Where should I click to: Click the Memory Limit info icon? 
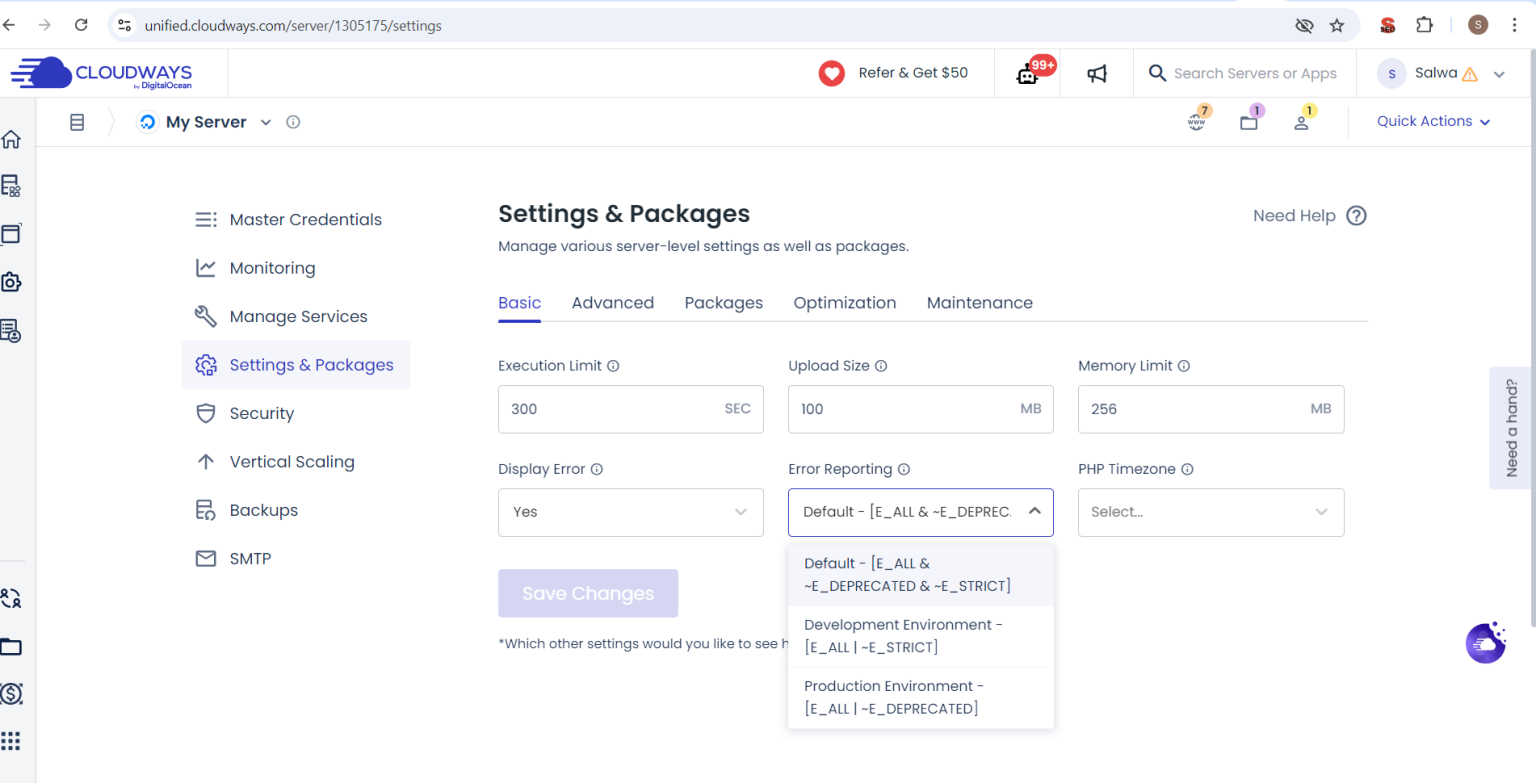[x=1184, y=366]
